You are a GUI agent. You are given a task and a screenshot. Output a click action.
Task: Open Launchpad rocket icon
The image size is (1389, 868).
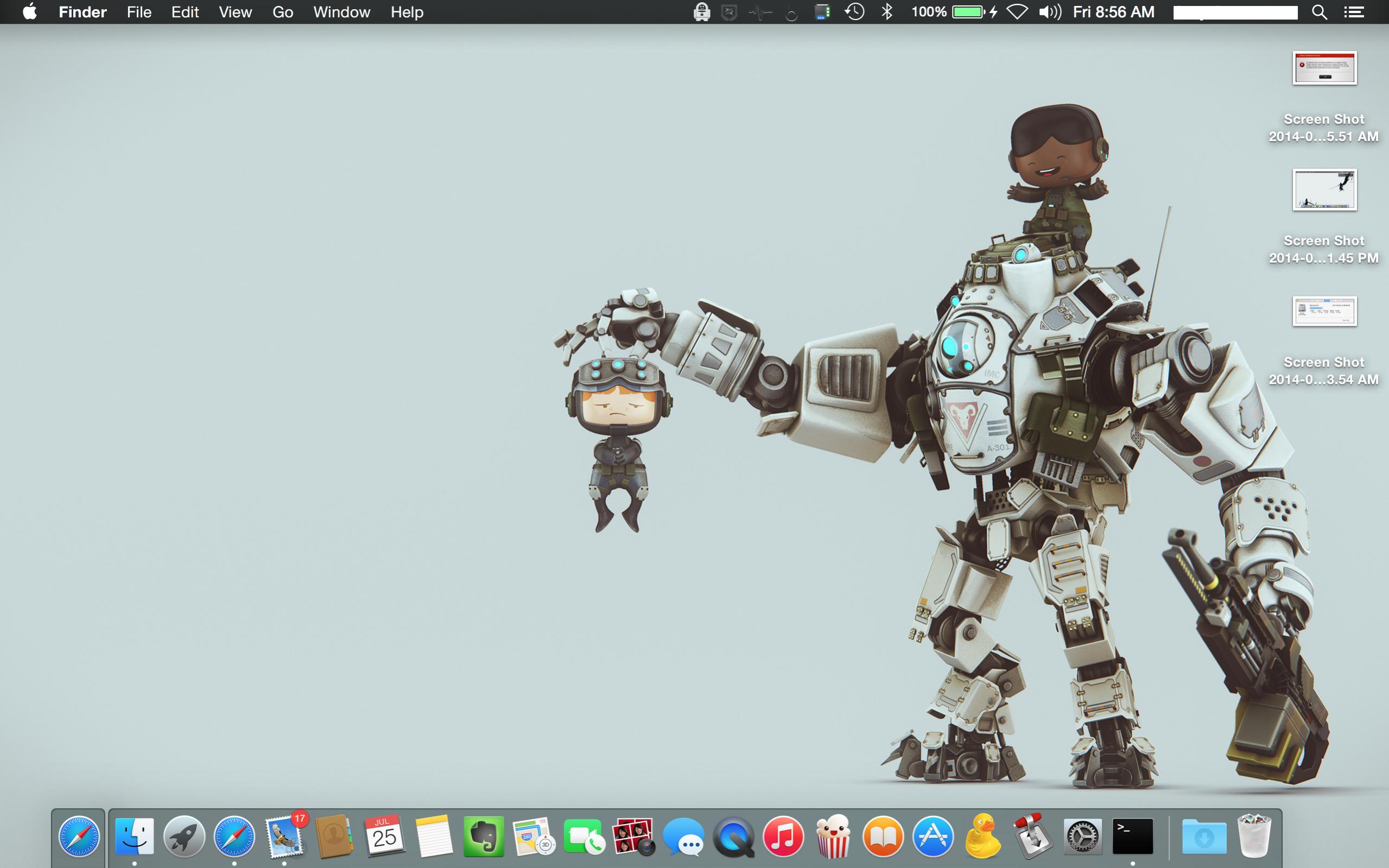point(184,836)
